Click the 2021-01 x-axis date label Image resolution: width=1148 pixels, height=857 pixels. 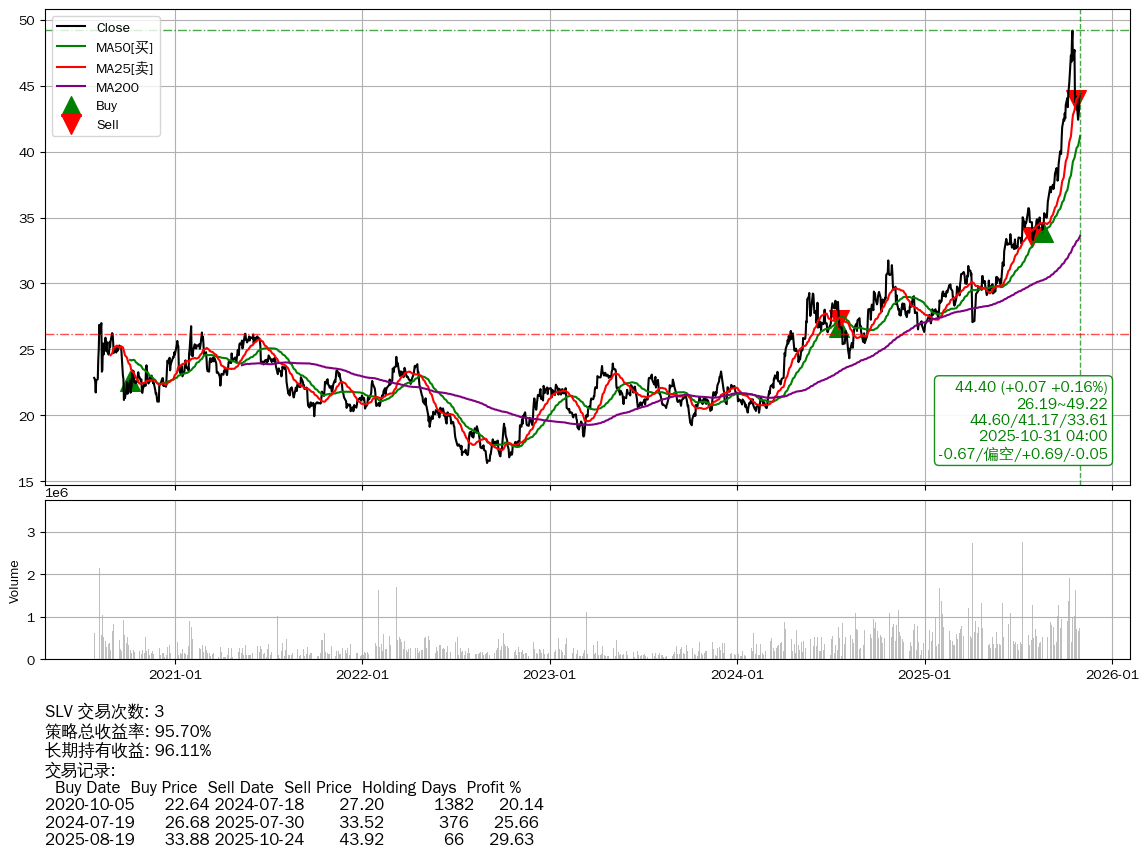175,675
